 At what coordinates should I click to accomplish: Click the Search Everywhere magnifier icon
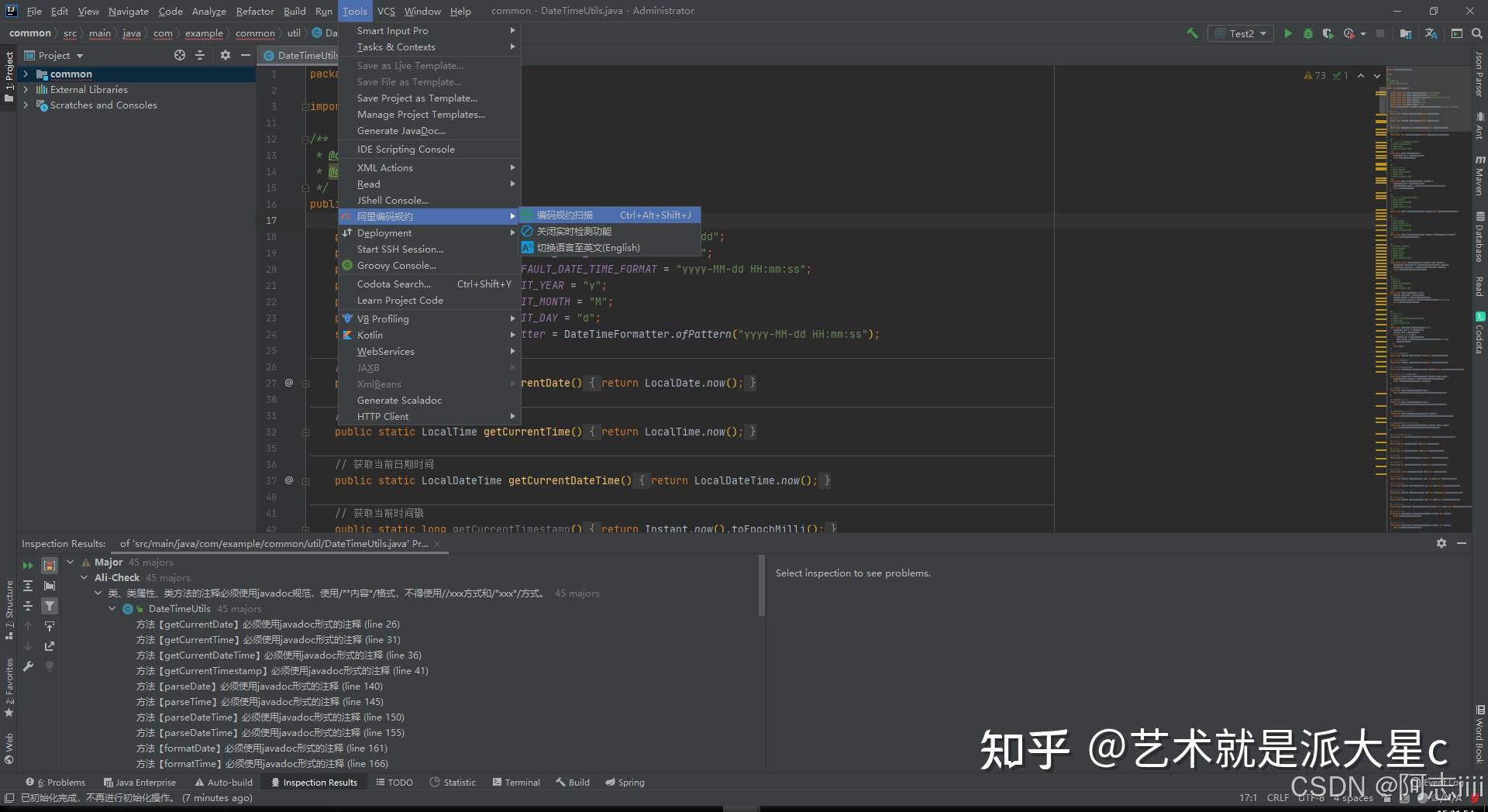1476,33
